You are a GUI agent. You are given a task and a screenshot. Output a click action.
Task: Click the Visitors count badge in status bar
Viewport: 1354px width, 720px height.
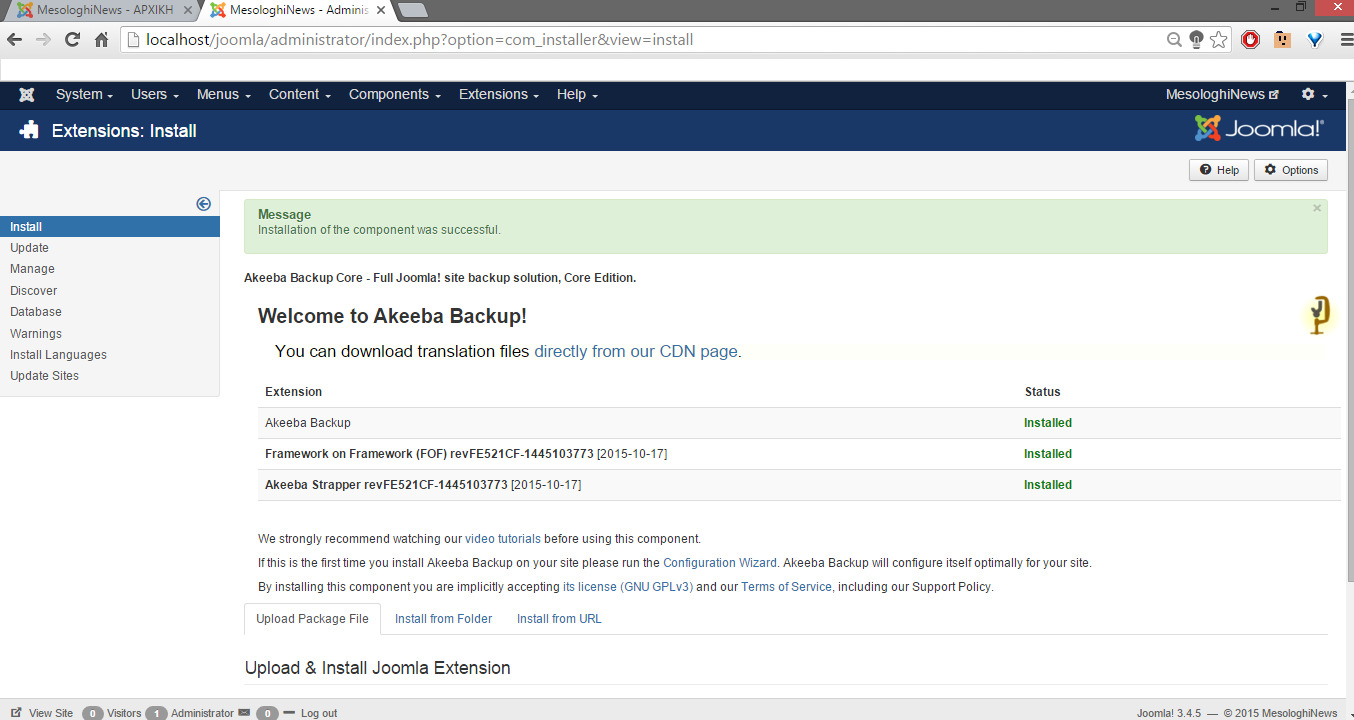(x=93, y=713)
